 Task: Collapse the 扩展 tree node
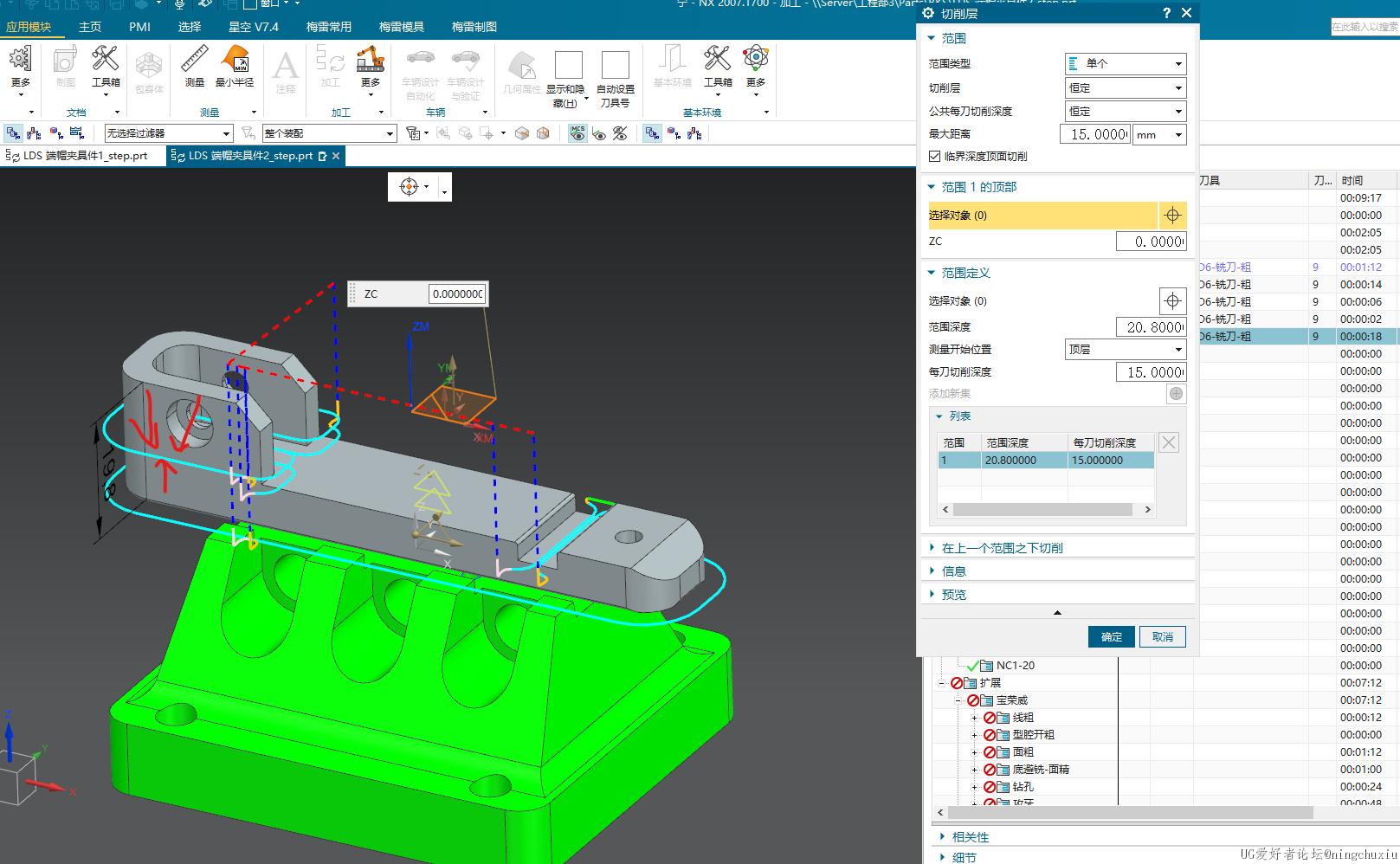[x=943, y=683]
